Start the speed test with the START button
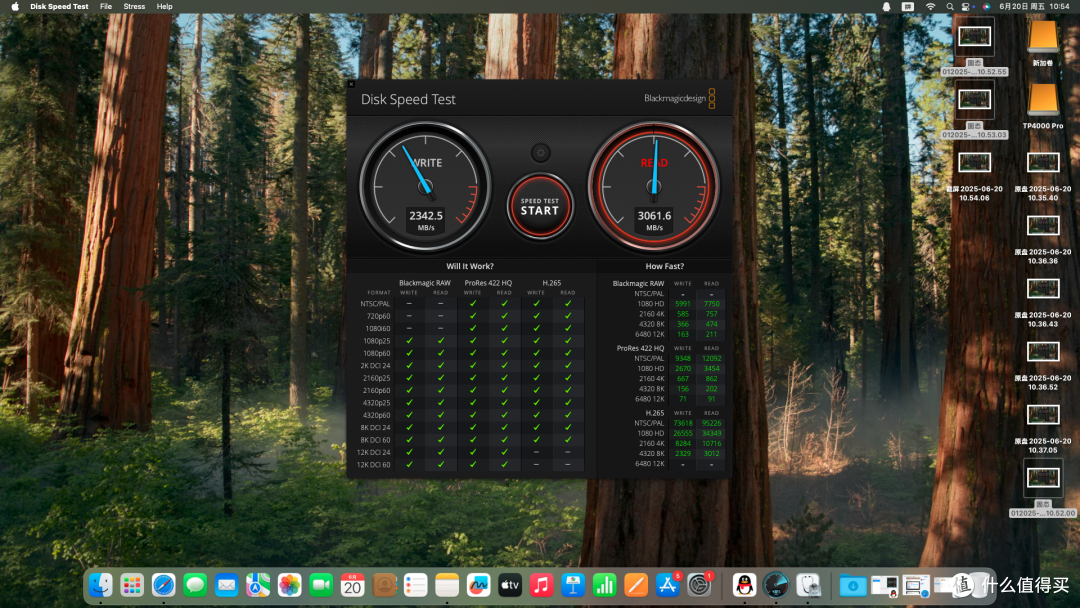 [x=540, y=207]
